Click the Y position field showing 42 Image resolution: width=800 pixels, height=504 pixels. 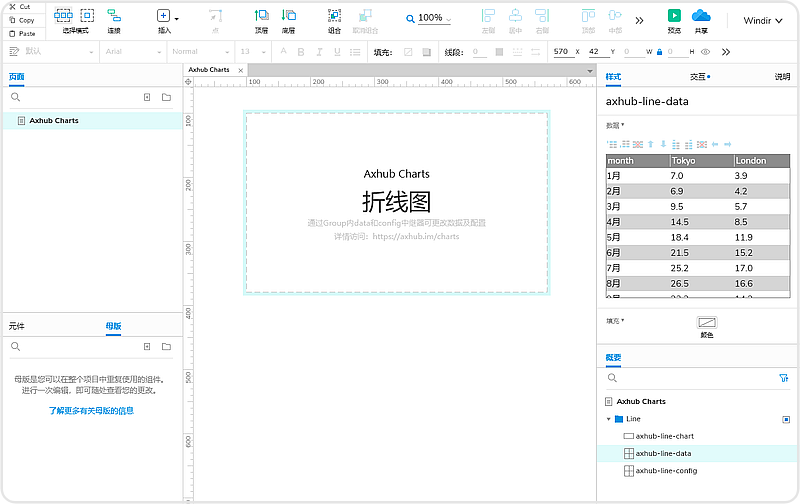click(x=598, y=52)
